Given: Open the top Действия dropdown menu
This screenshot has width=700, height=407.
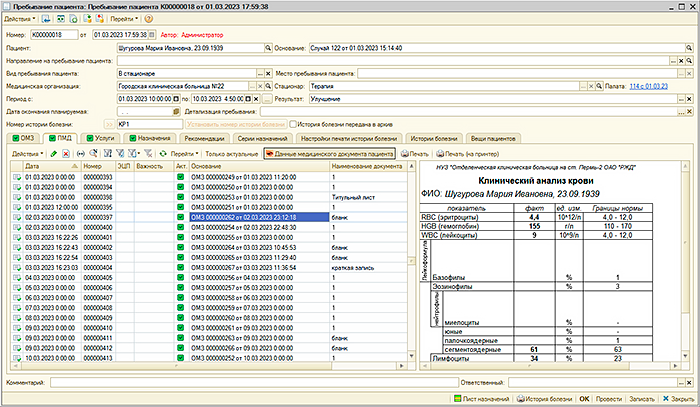Looking at the screenshot, I should click(22, 18).
